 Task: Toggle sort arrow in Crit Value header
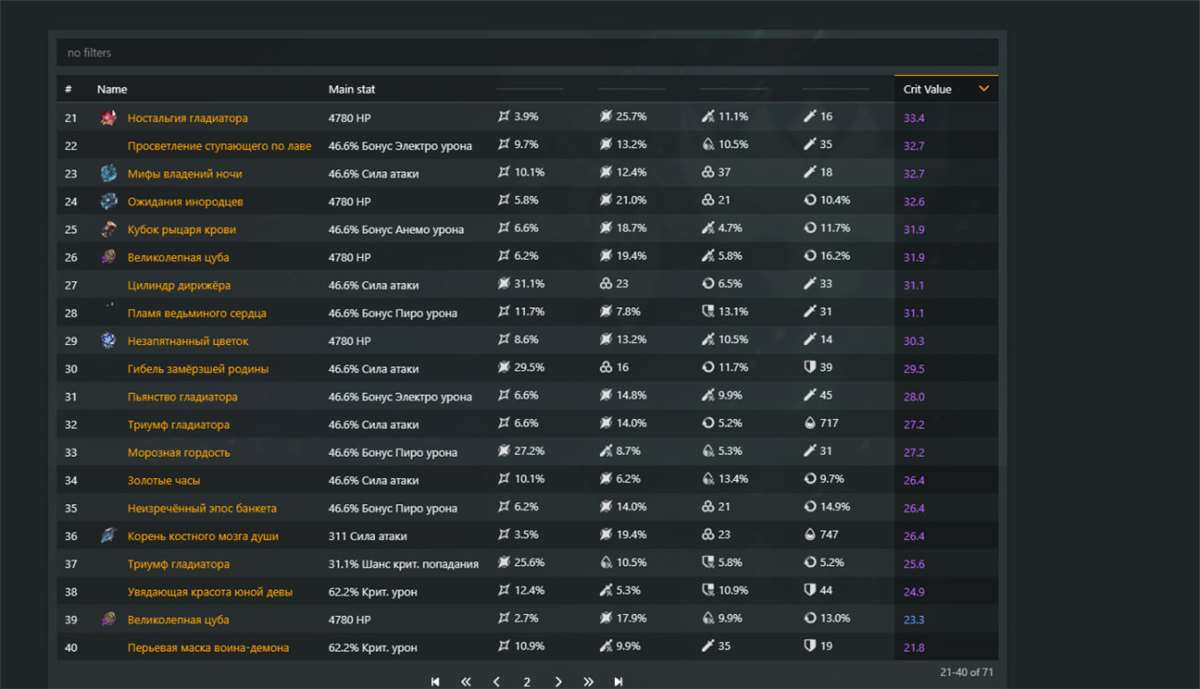tap(984, 89)
